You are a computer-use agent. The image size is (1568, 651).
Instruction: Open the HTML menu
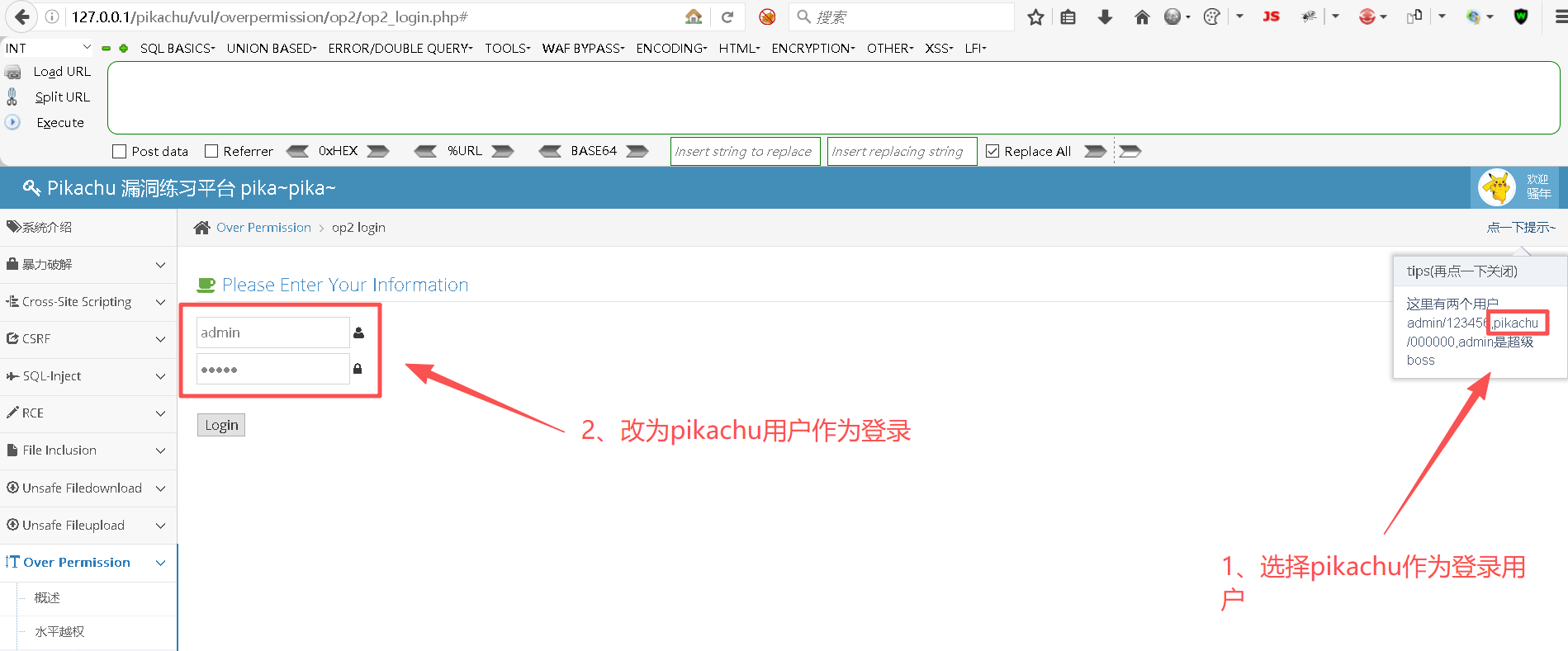click(740, 48)
